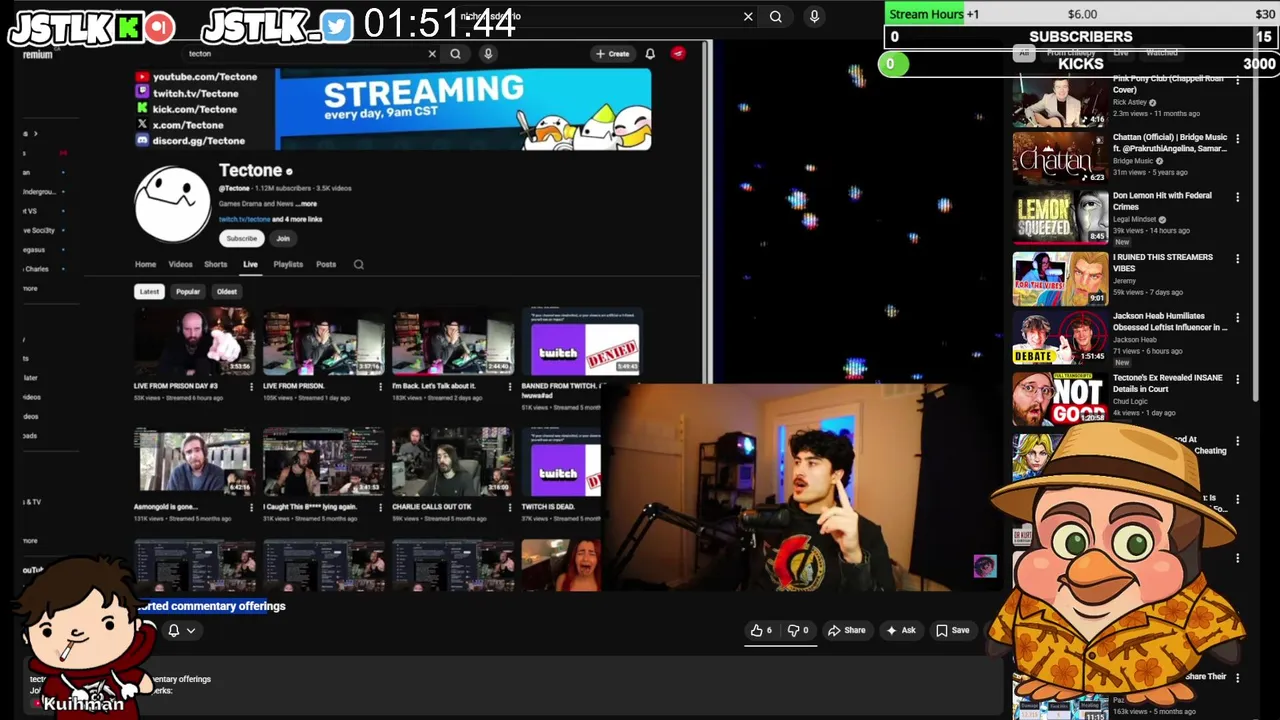Open 'CHARLIE CALLS OUT OTK' video
The width and height of the screenshot is (1280, 720).
tap(452, 462)
